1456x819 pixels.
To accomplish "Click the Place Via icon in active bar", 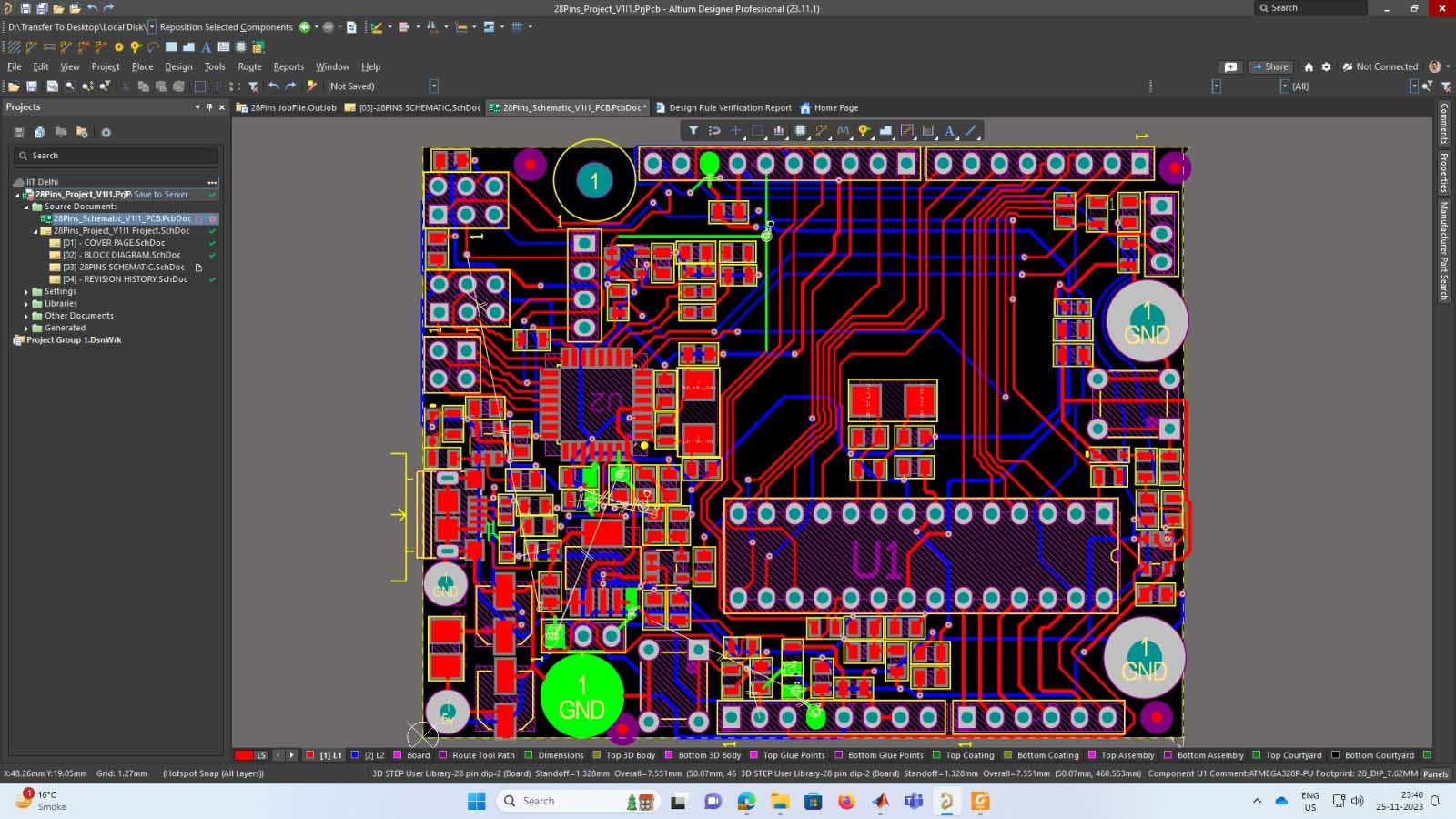I will pyautogui.click(x=864, y=131).
